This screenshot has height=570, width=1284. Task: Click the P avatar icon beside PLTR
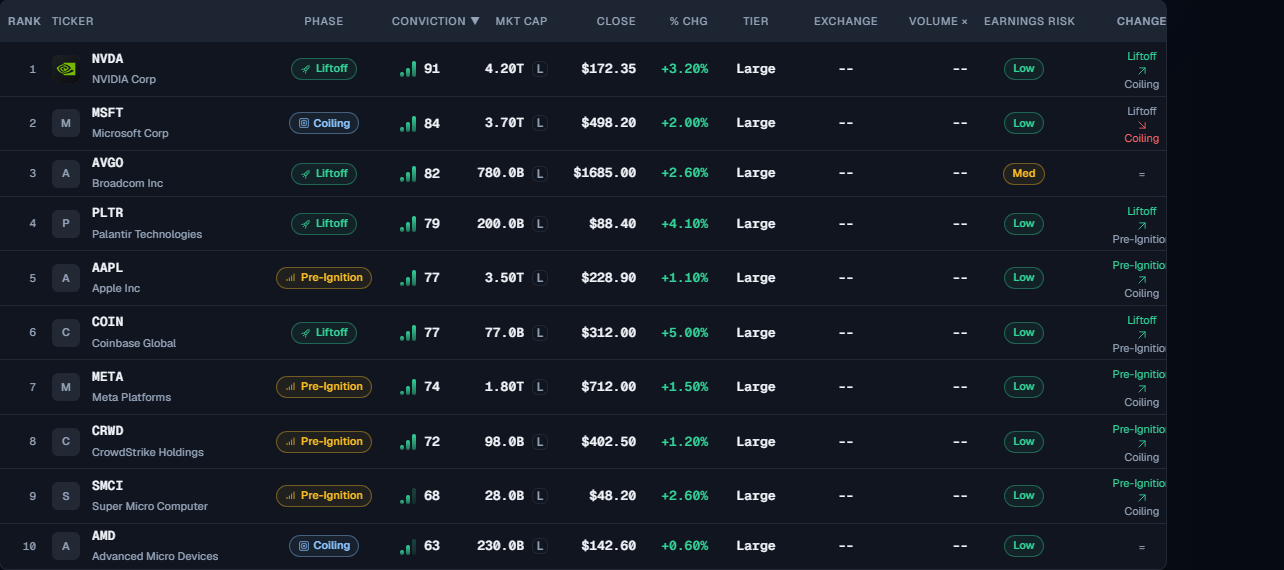66,223
